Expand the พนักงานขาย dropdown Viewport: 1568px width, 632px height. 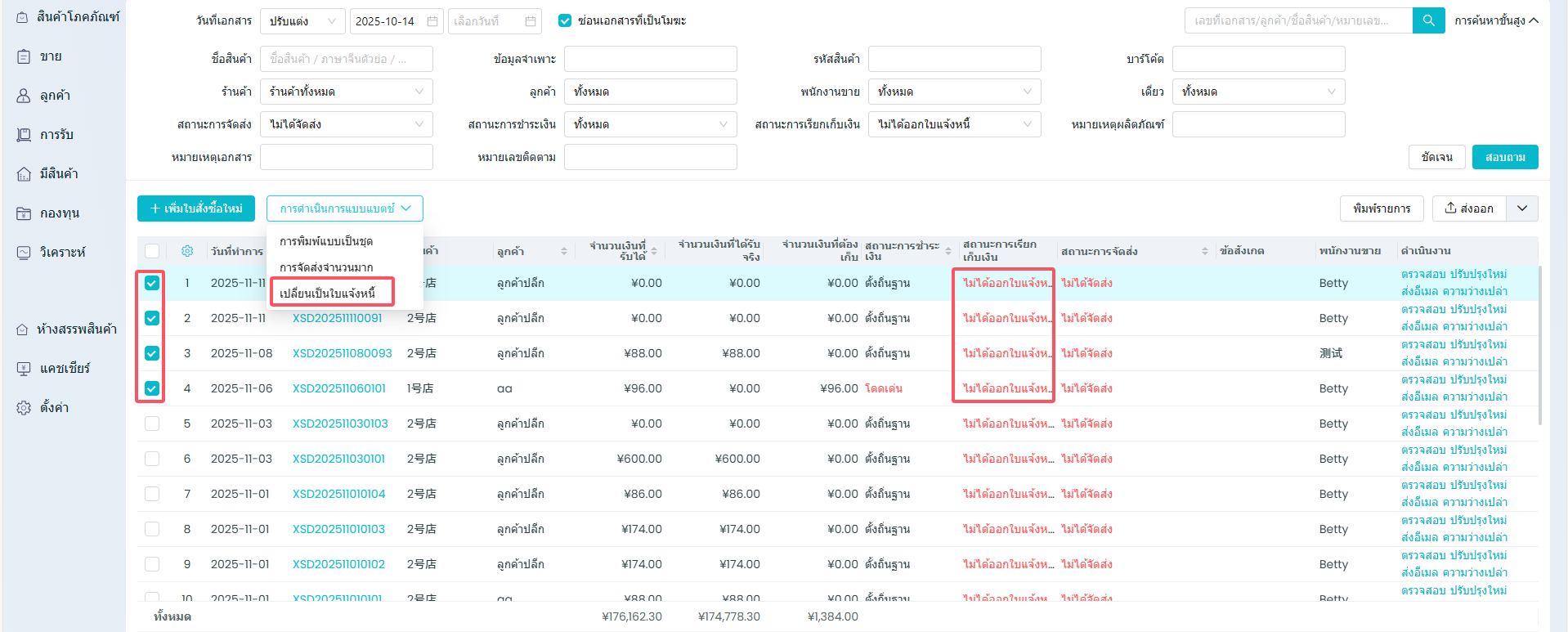[x=954, y=92]
